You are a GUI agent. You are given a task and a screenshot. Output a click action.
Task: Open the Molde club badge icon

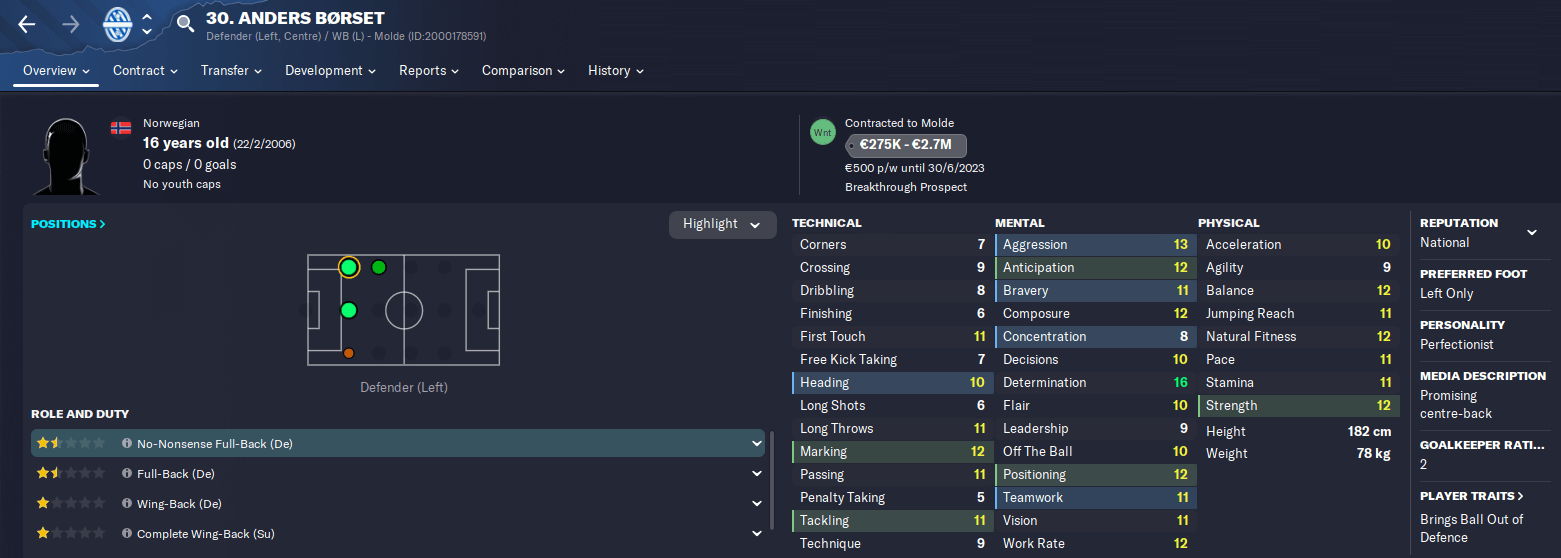click(x=118, y=25)
